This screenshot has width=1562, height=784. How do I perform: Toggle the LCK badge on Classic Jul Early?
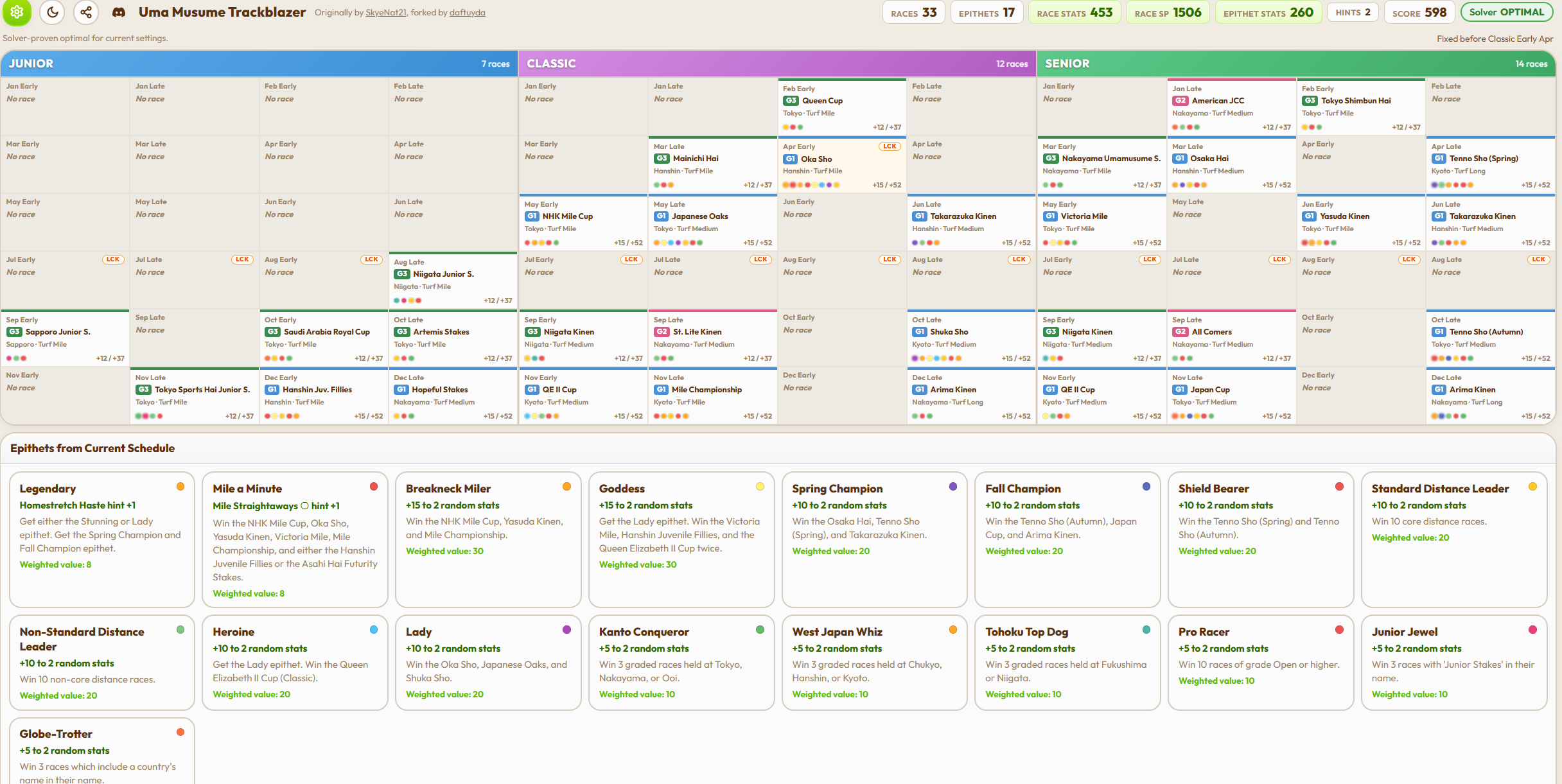(631, 259)
